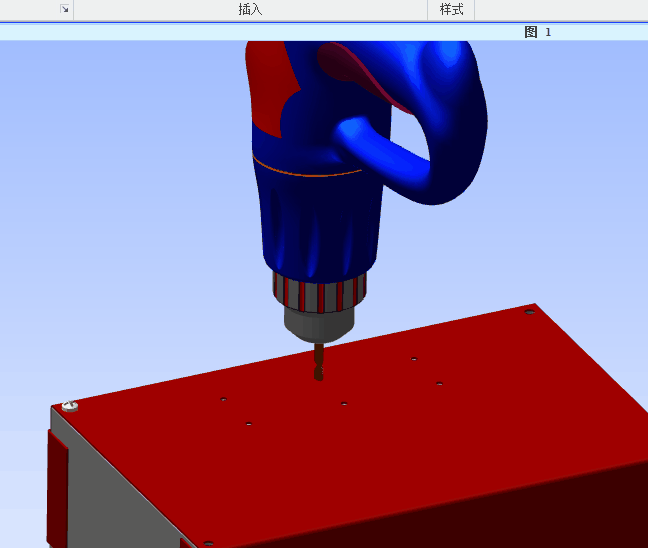Click the silver screw on box corner
Screen dimensions: 648x548
pyautogui.click(x=70, y=406)
